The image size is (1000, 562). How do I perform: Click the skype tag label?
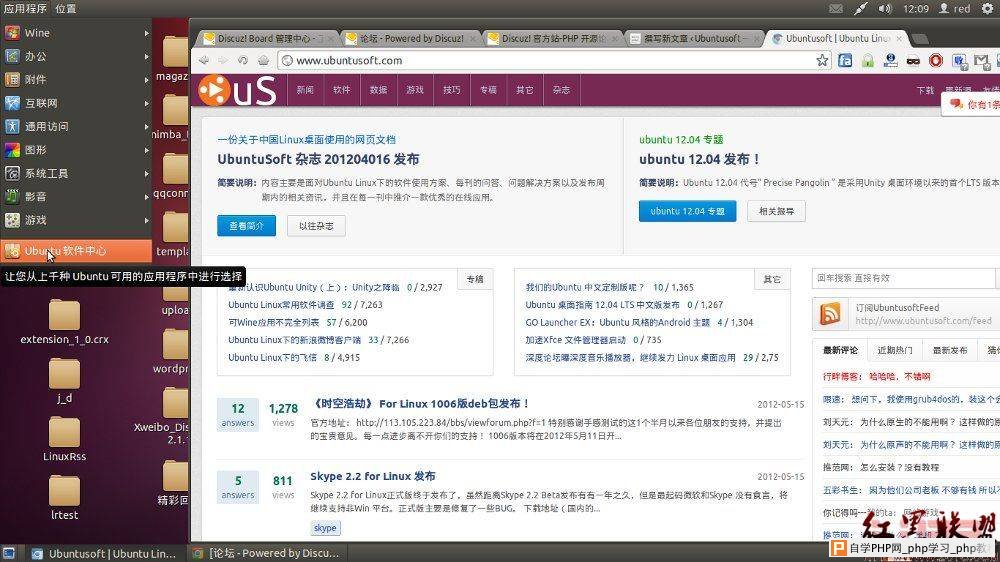pos(325,528)
